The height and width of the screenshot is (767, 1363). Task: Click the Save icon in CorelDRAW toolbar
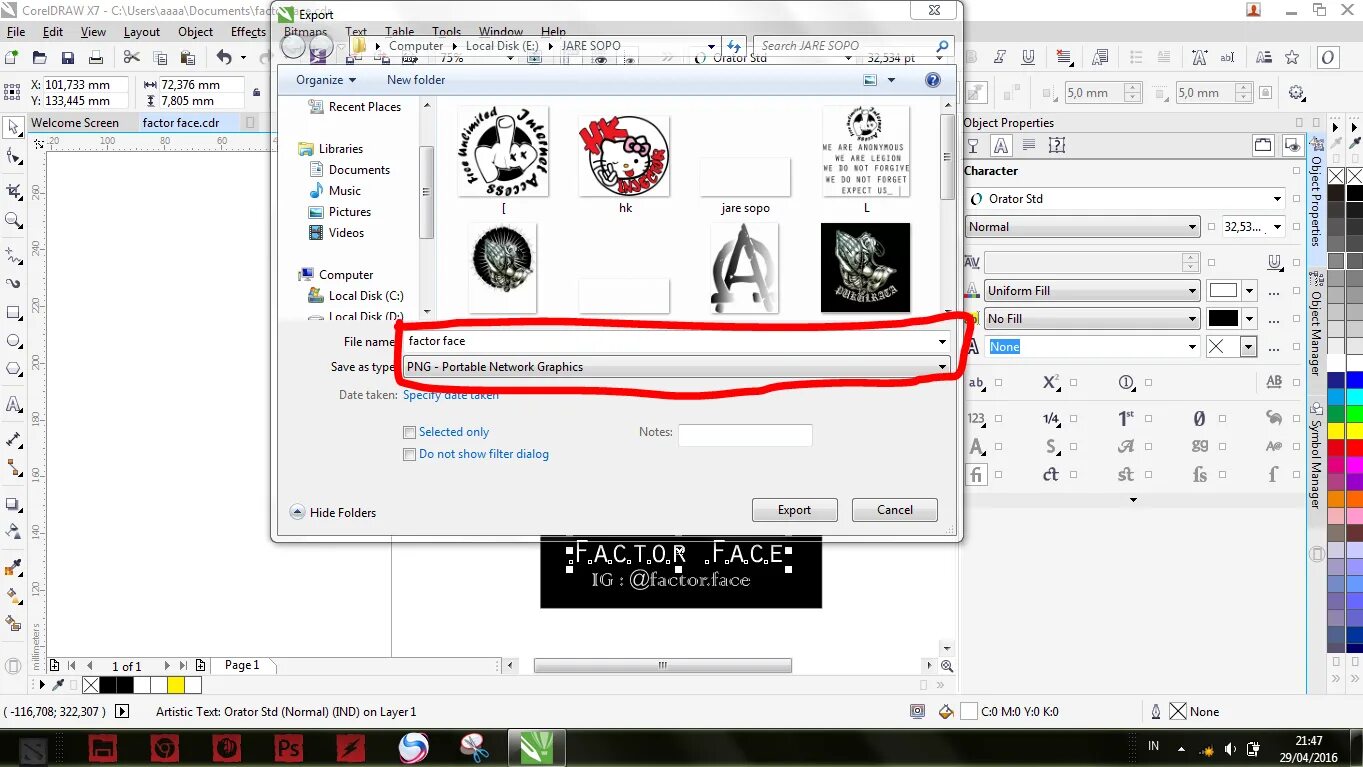point(67,58)
